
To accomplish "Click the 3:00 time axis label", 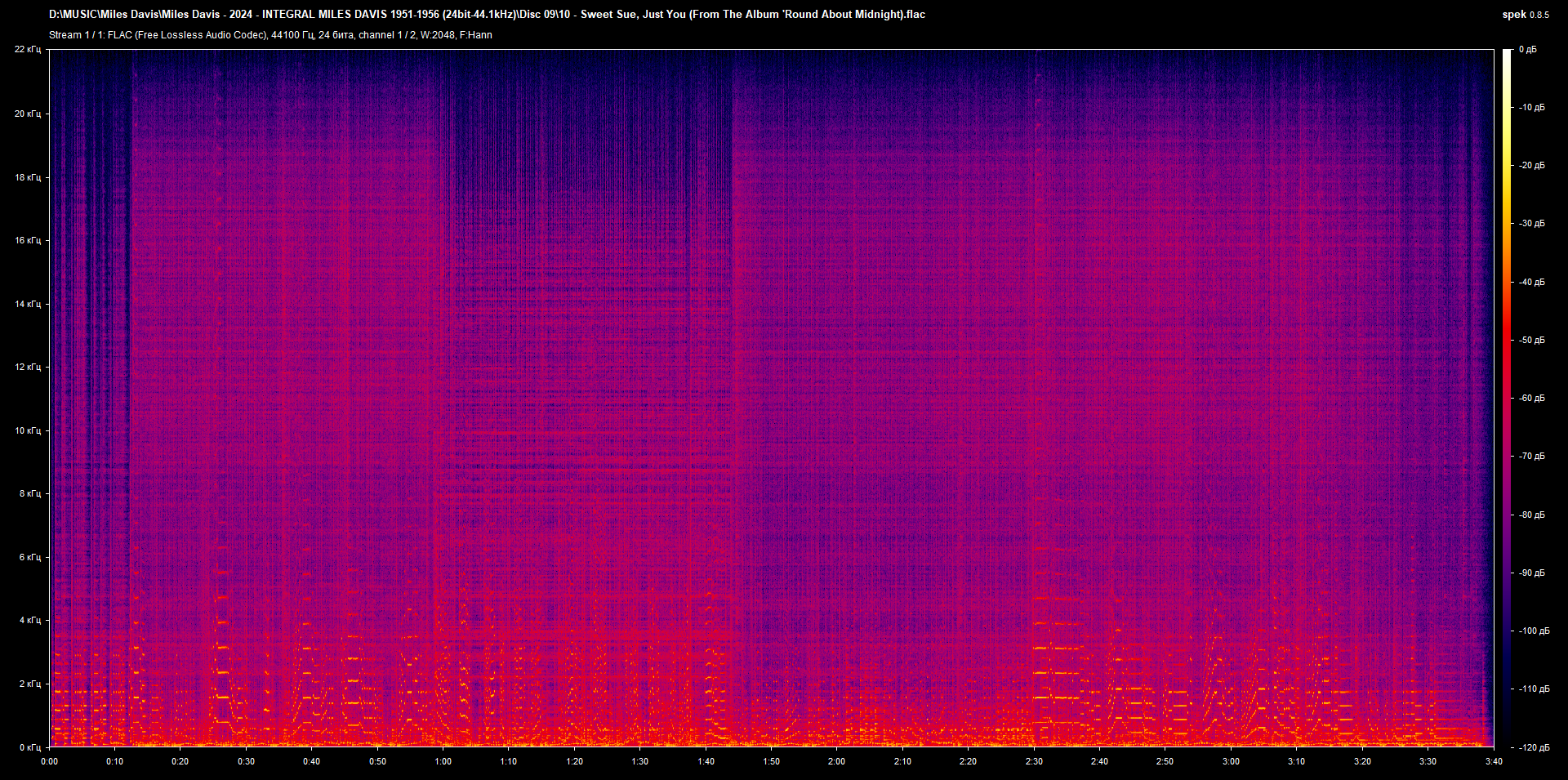I will click(1231, 761).
